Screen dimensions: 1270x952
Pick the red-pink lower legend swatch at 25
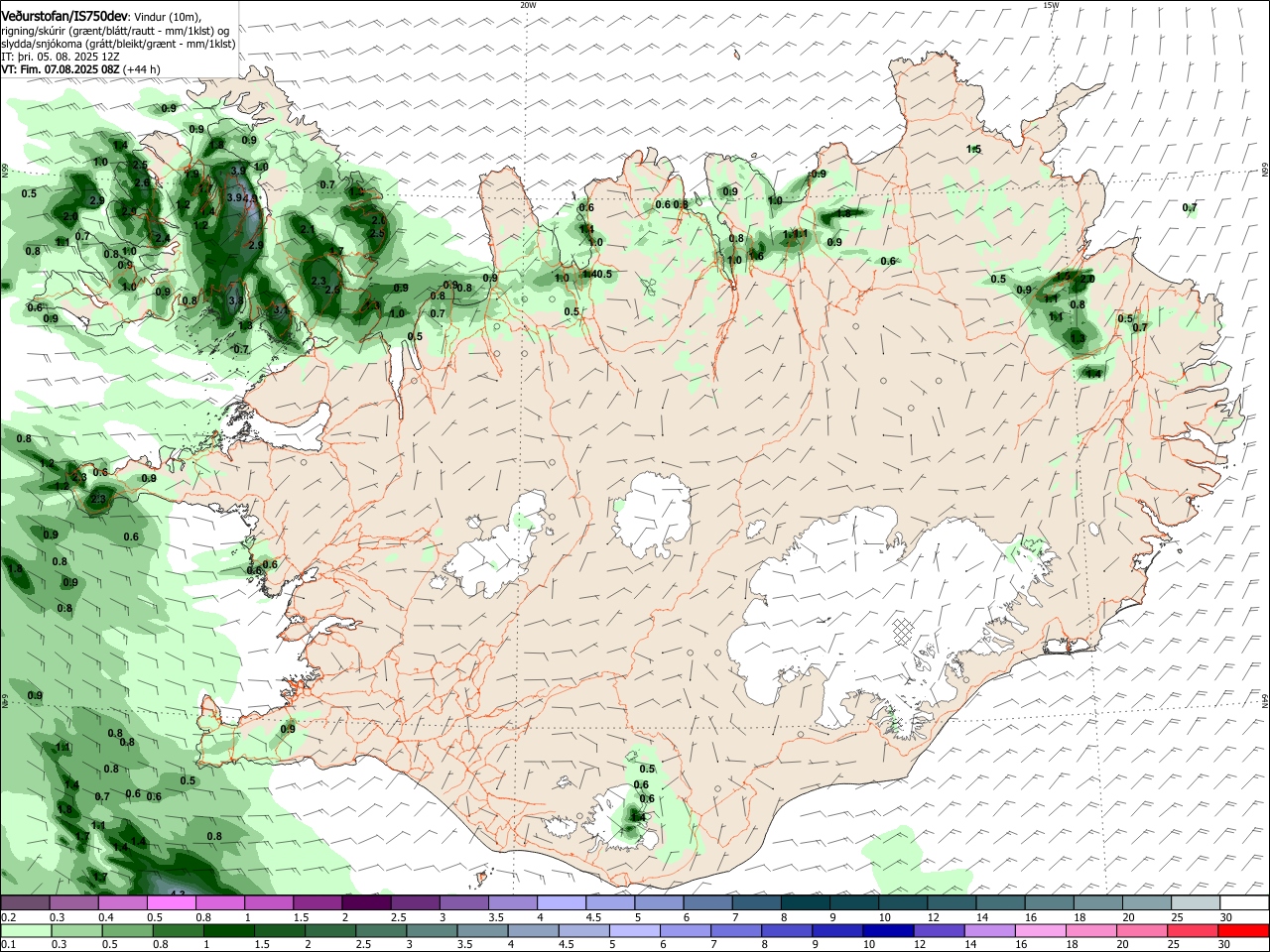pyautogui.click(x=1194, y=931)
